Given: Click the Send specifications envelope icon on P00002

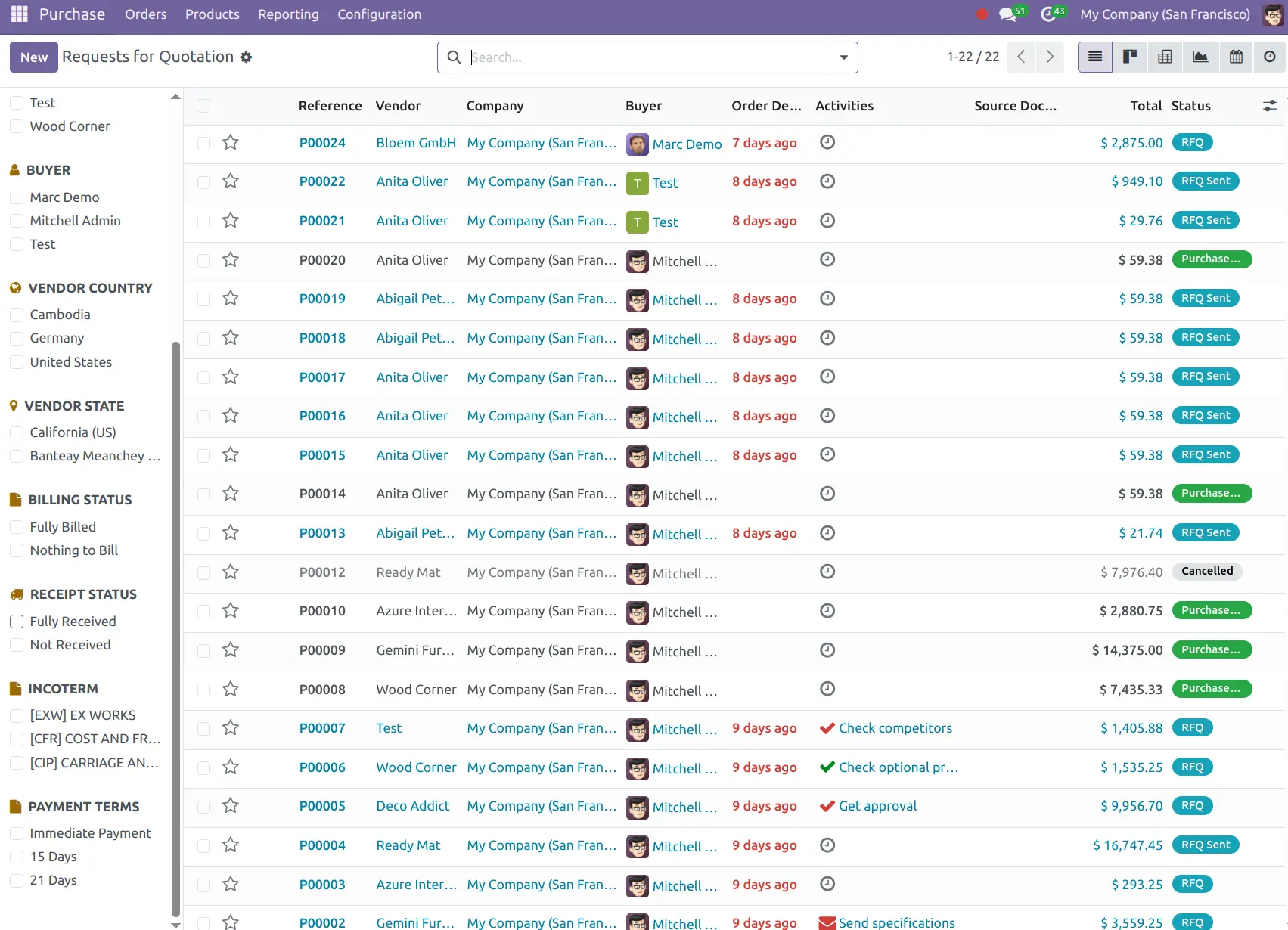Looking at the screenshot, I should (827, 923).
